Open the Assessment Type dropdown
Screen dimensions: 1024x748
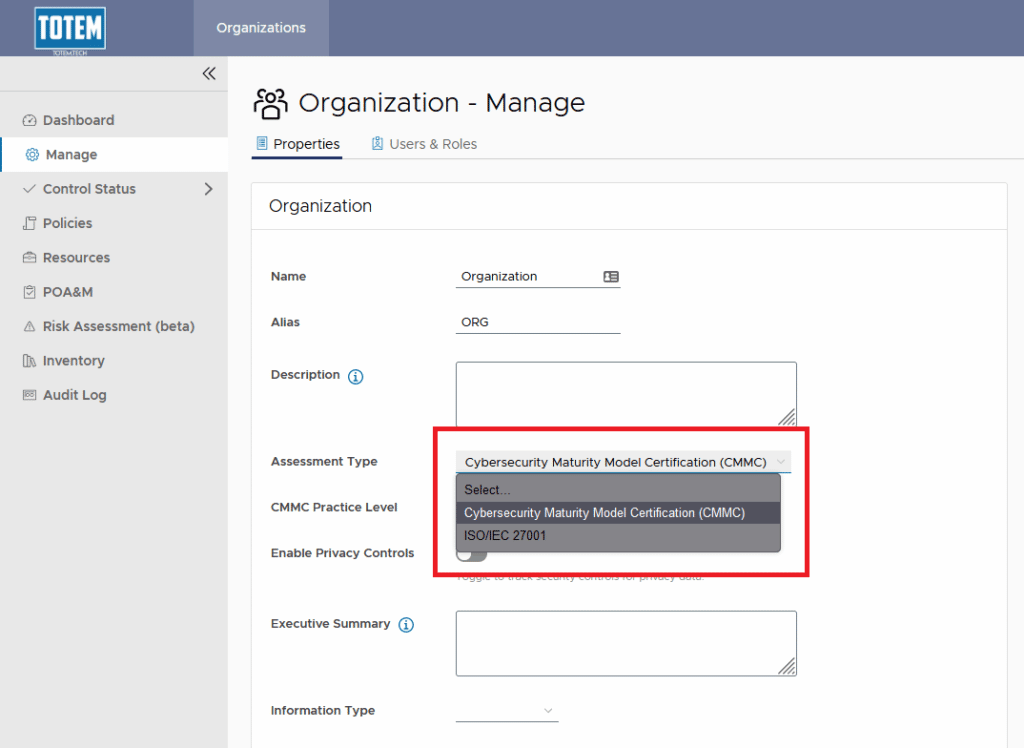click(623, 462)
